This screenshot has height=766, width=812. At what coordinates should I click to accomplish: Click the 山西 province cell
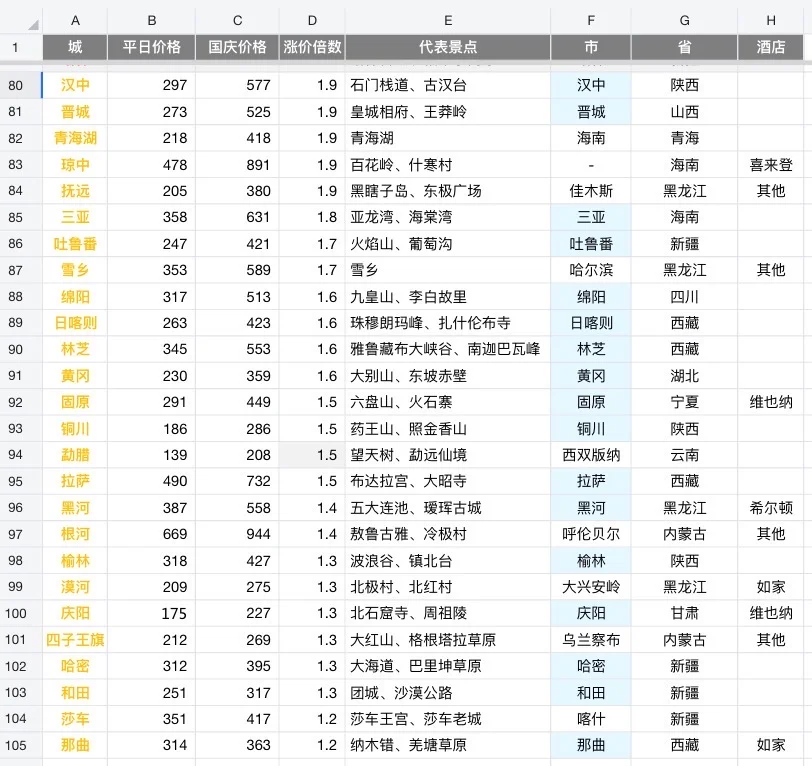[685, 112]
